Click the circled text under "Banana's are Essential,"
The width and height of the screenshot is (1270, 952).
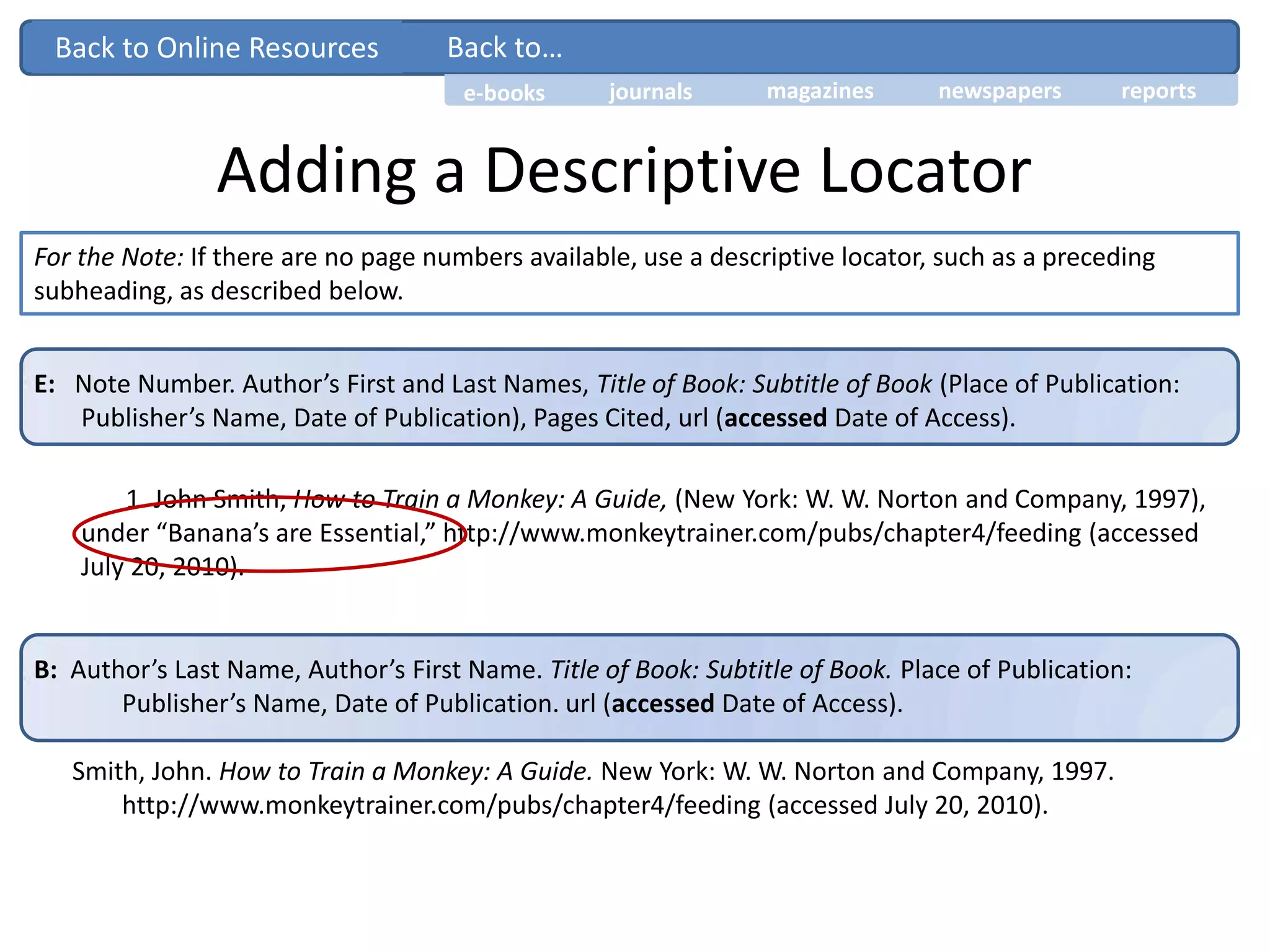[259, 533]
